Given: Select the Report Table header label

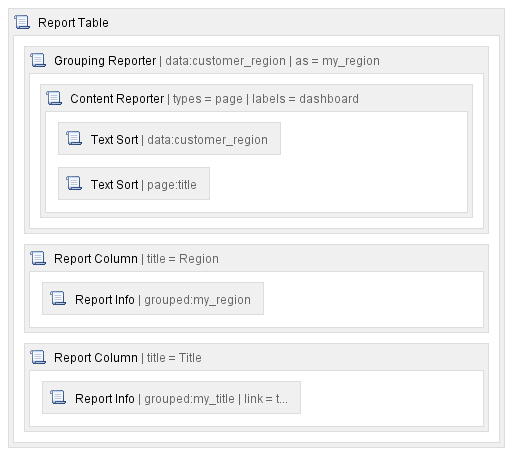Looking at the screenshot, I should (73, 23).
